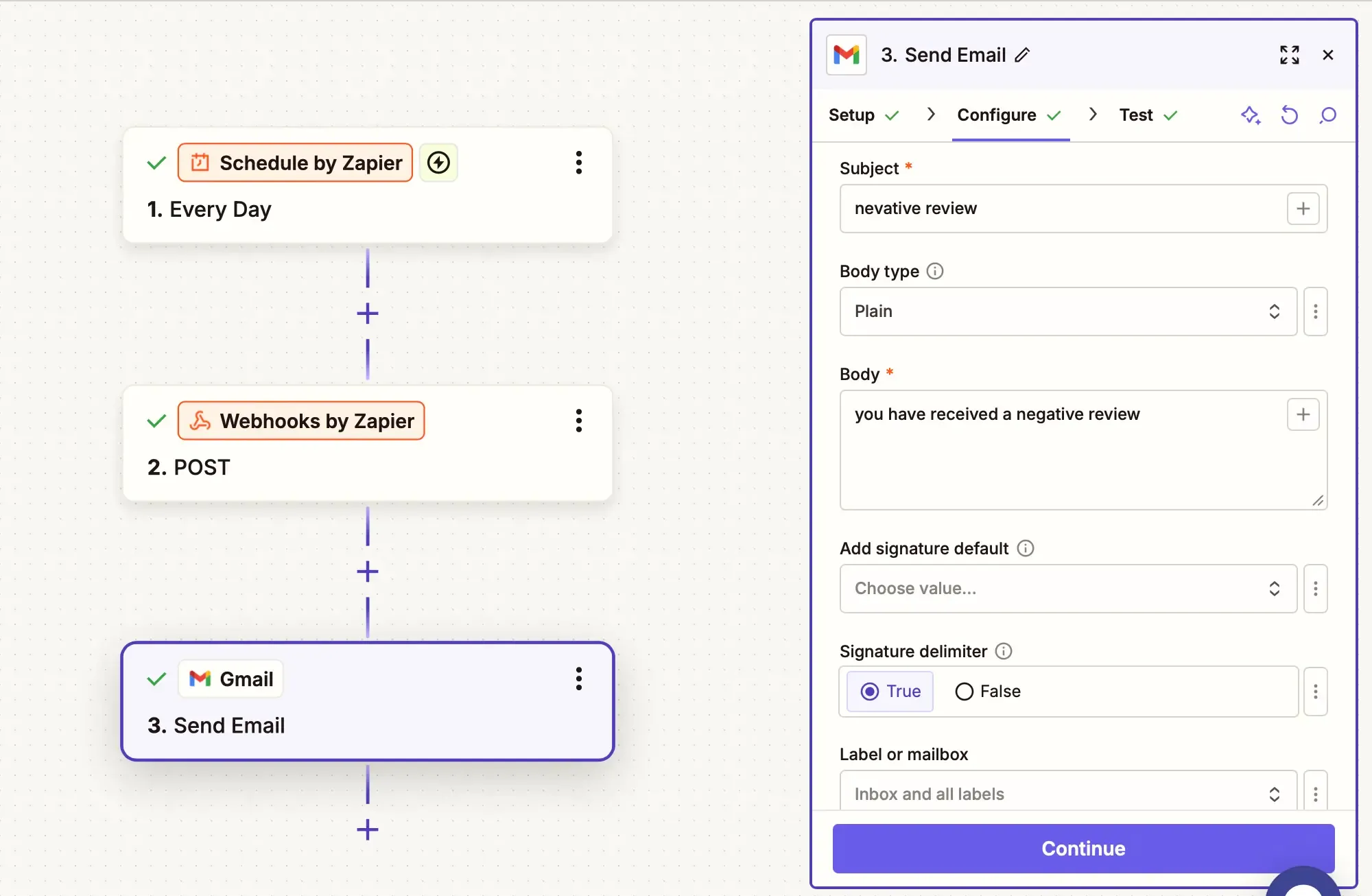Add a step between POST and Gmail
This screenshot has height=896, width=1372.
[x=368, y=571]
